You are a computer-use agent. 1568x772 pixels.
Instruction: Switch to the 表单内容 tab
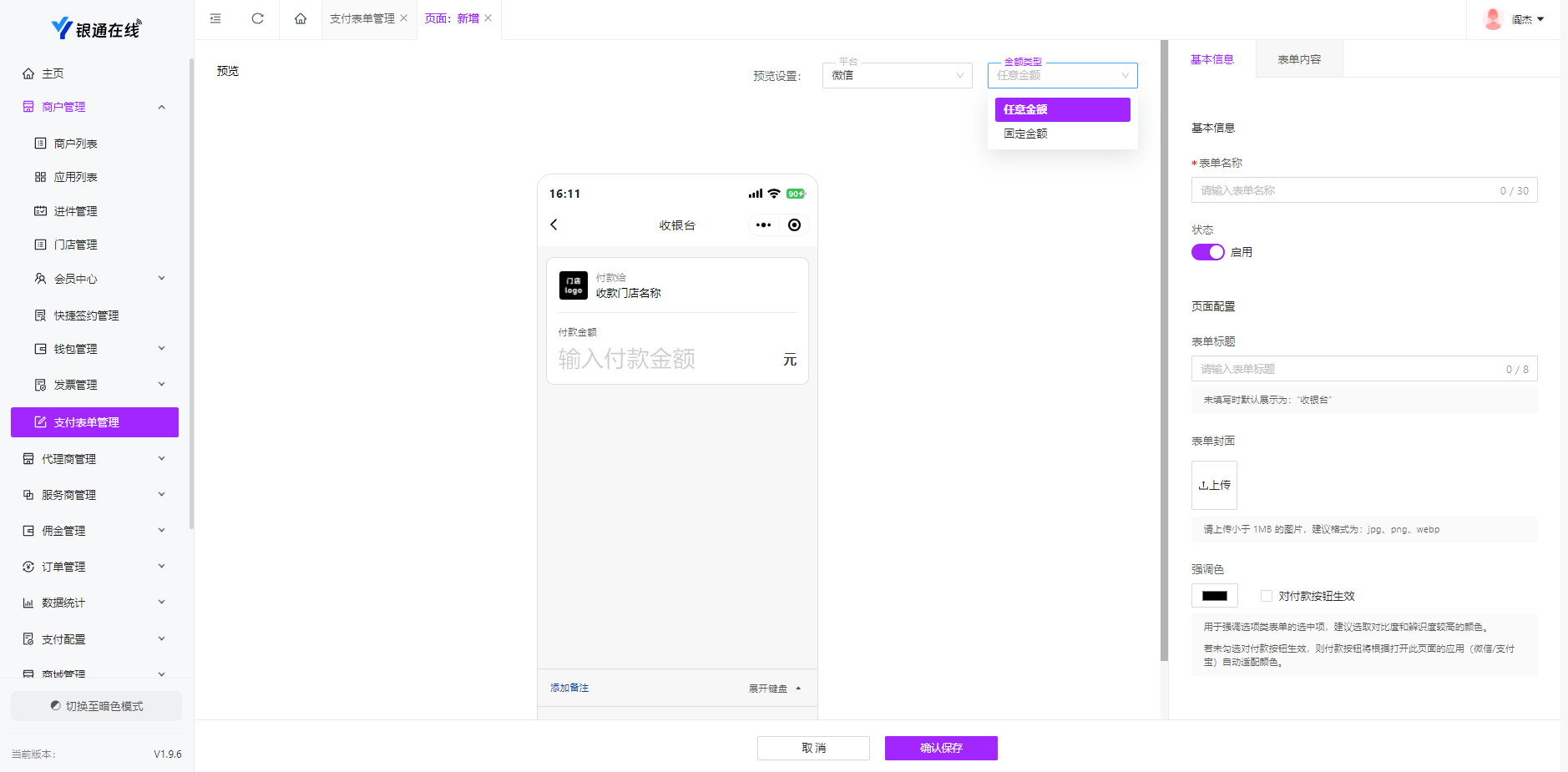(1299, 59)
